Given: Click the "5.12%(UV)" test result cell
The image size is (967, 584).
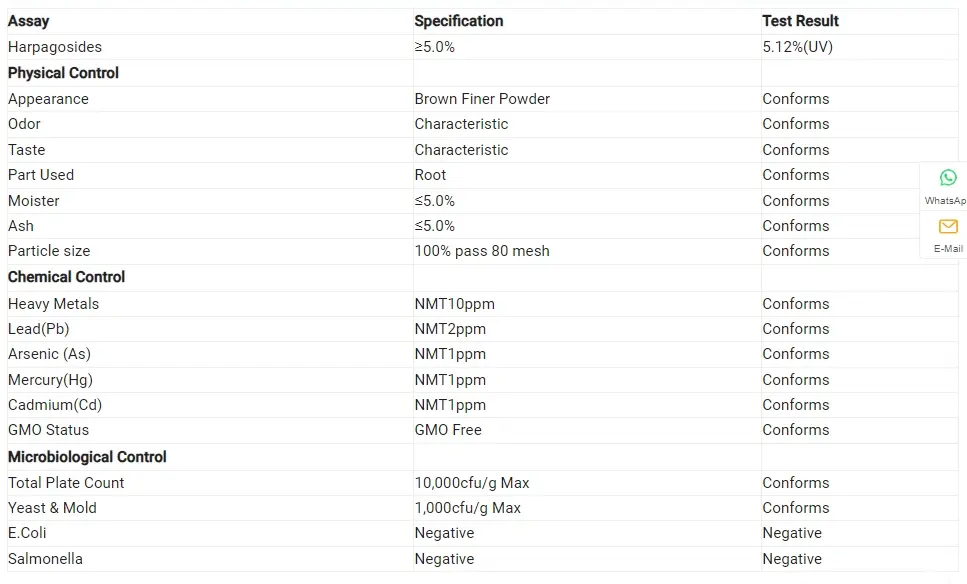Looking at the screenshot, I should (797, 47).
